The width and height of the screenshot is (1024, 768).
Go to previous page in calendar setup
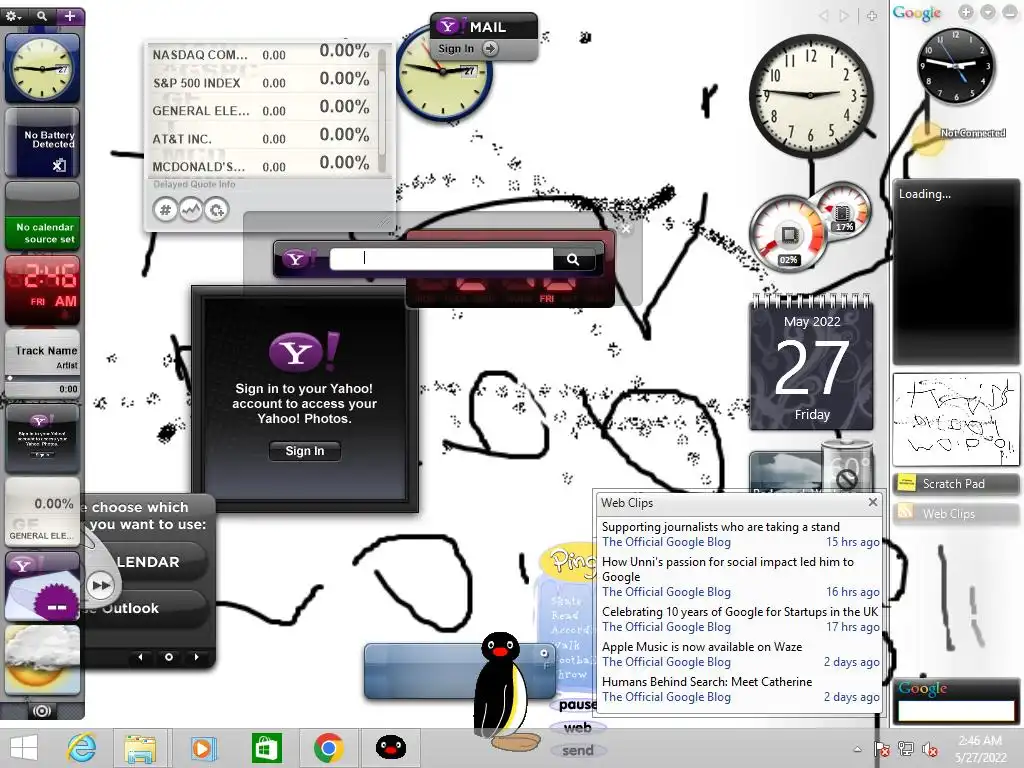(140, 657)
